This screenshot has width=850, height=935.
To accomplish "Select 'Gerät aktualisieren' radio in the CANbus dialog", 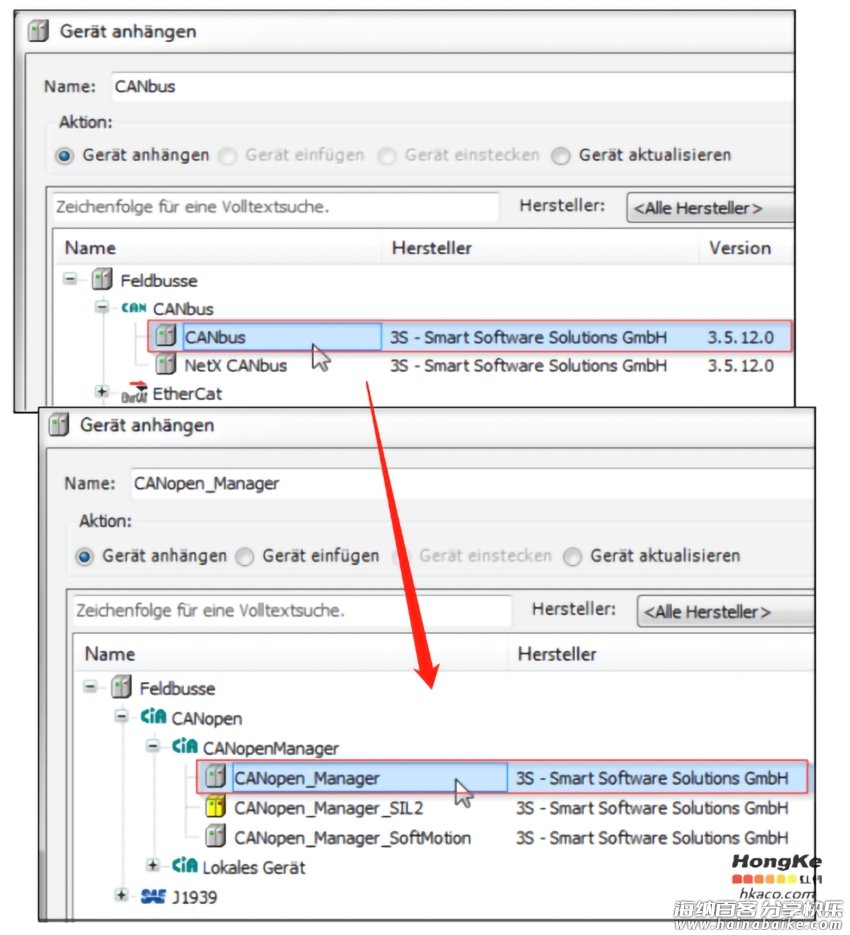I will point(561,156).
